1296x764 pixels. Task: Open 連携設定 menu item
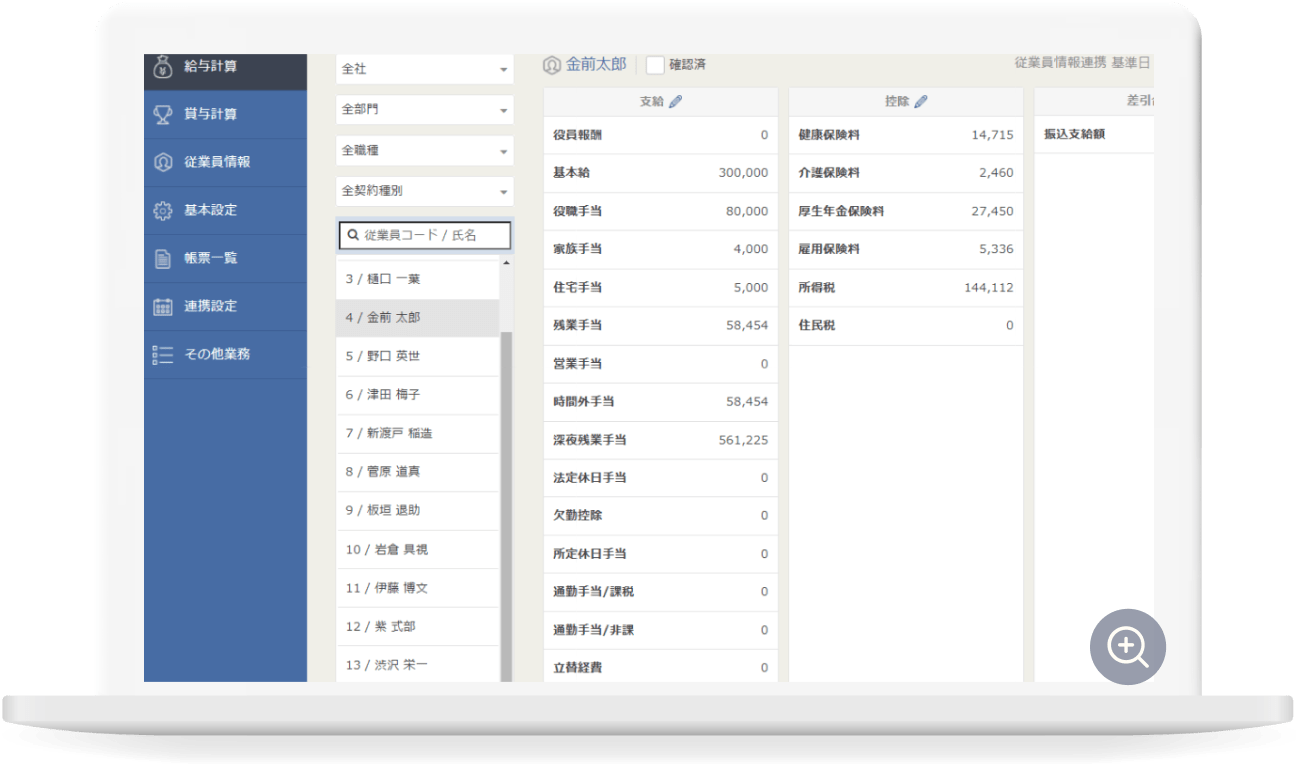[x=225, y=306]
